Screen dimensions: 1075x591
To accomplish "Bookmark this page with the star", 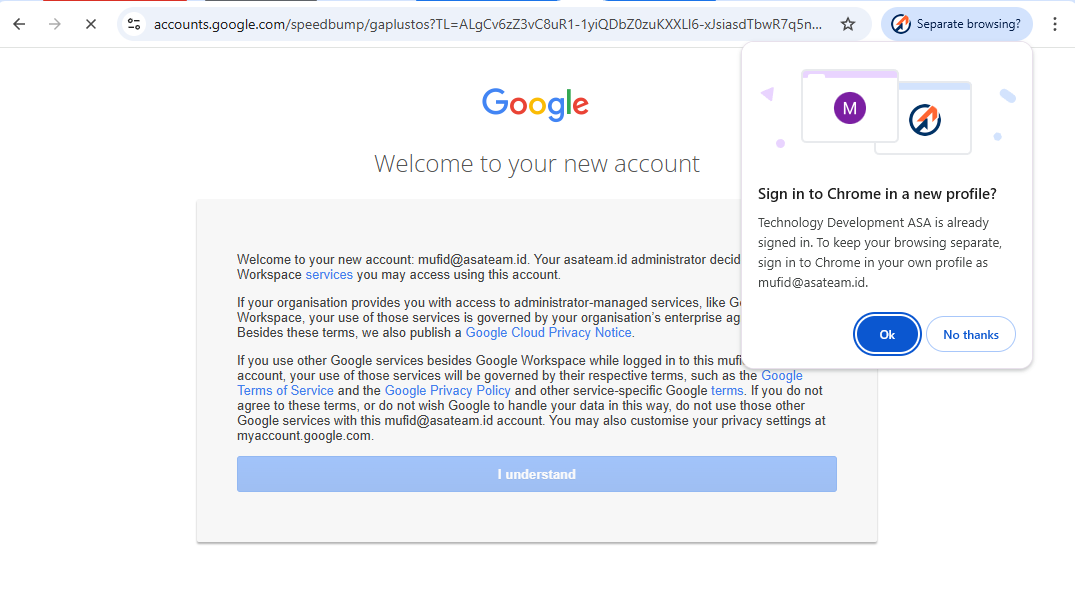I will [848, 24].
